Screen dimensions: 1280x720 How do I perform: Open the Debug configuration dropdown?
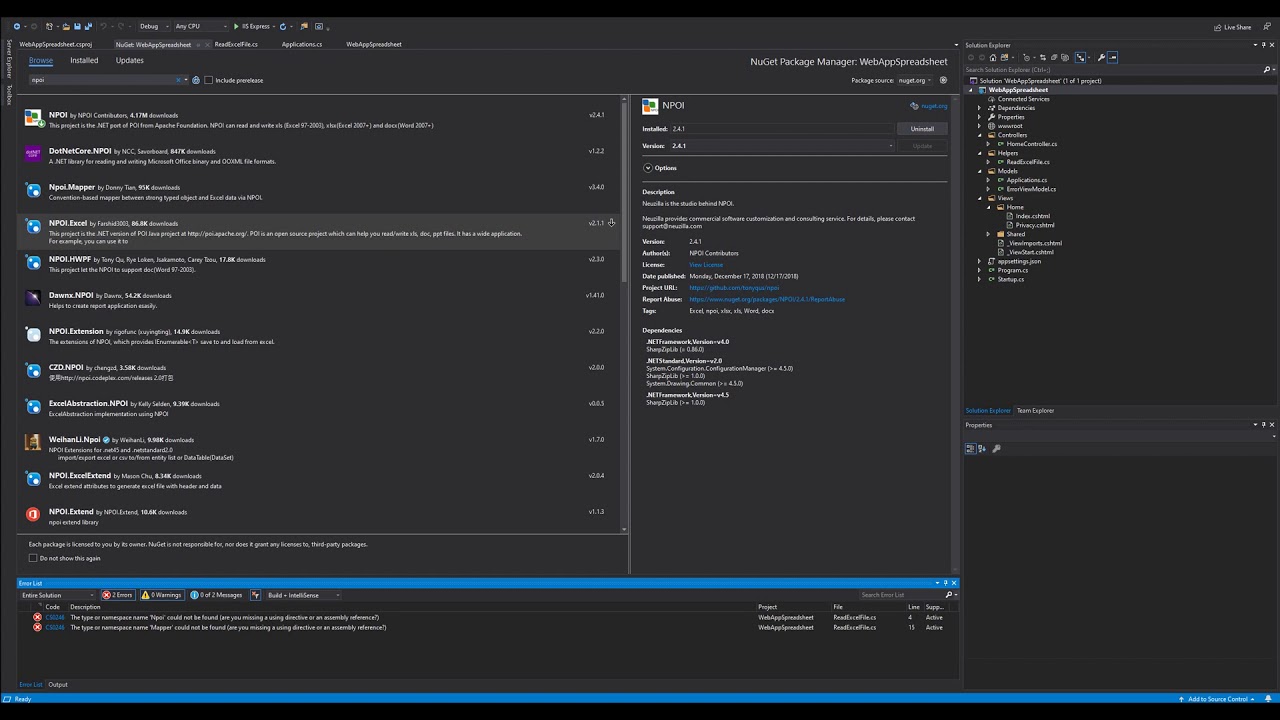click(x=154, y=26)
